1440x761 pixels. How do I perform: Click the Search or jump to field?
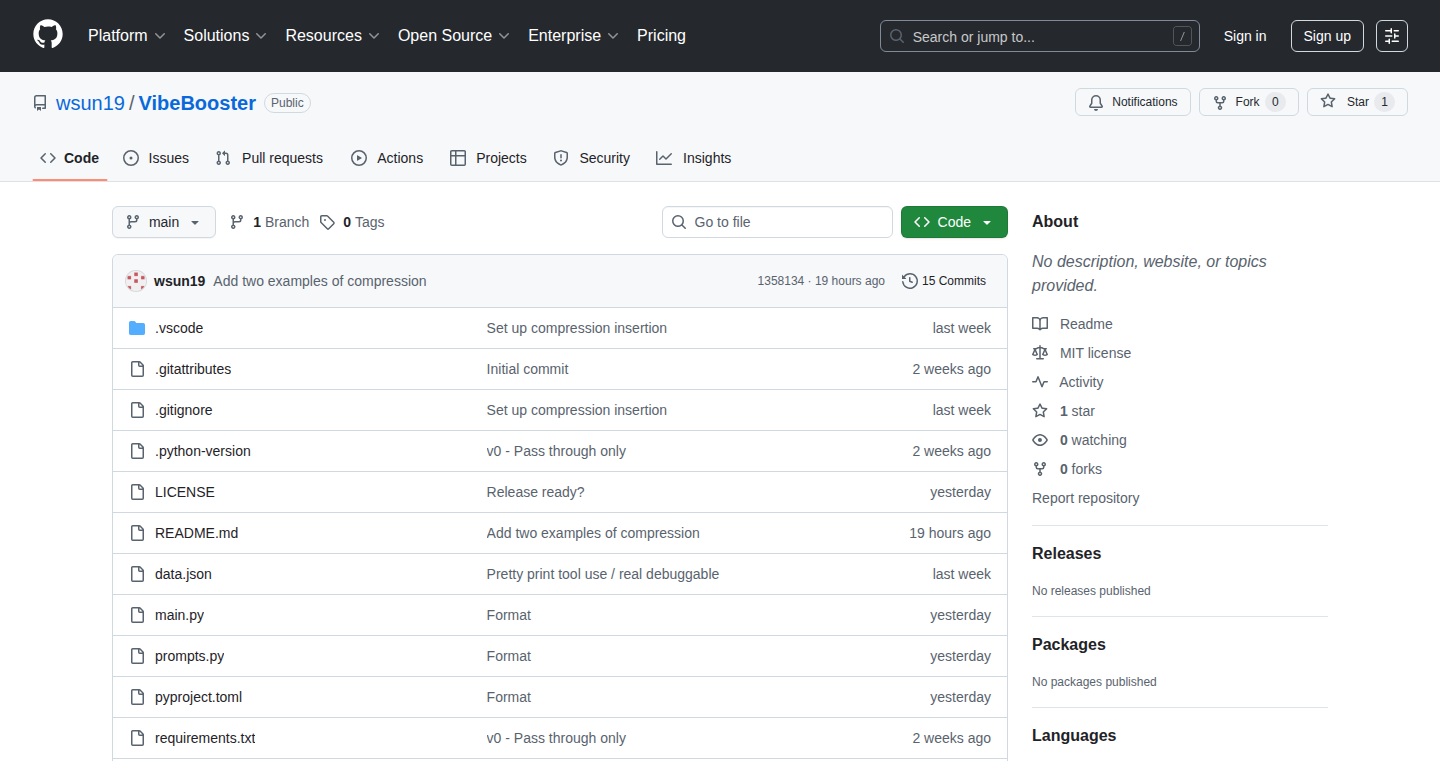(1040, 36)
